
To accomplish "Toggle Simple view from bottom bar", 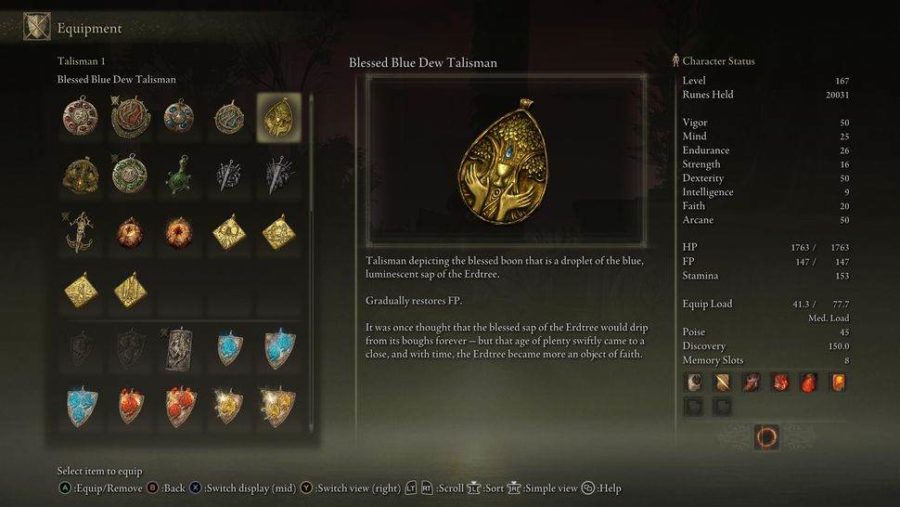I will 542,488.
